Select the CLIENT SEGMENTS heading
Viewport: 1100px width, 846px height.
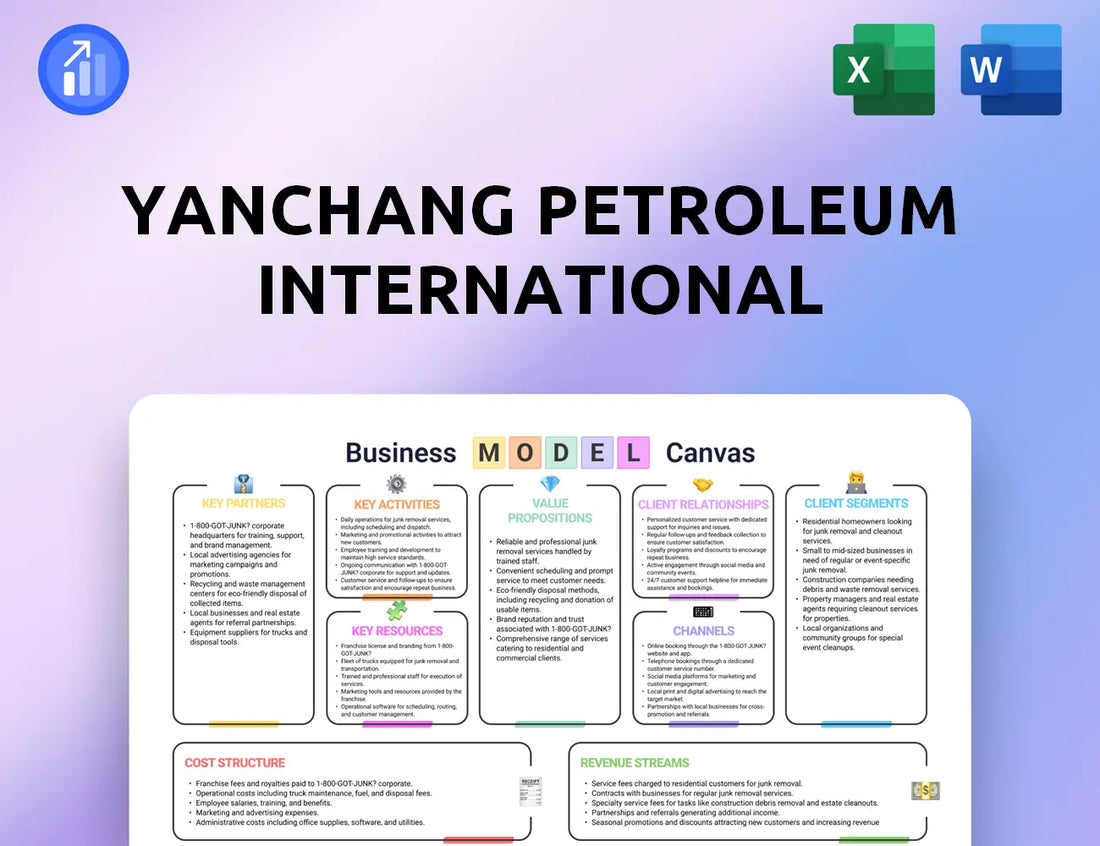(856, 504)
